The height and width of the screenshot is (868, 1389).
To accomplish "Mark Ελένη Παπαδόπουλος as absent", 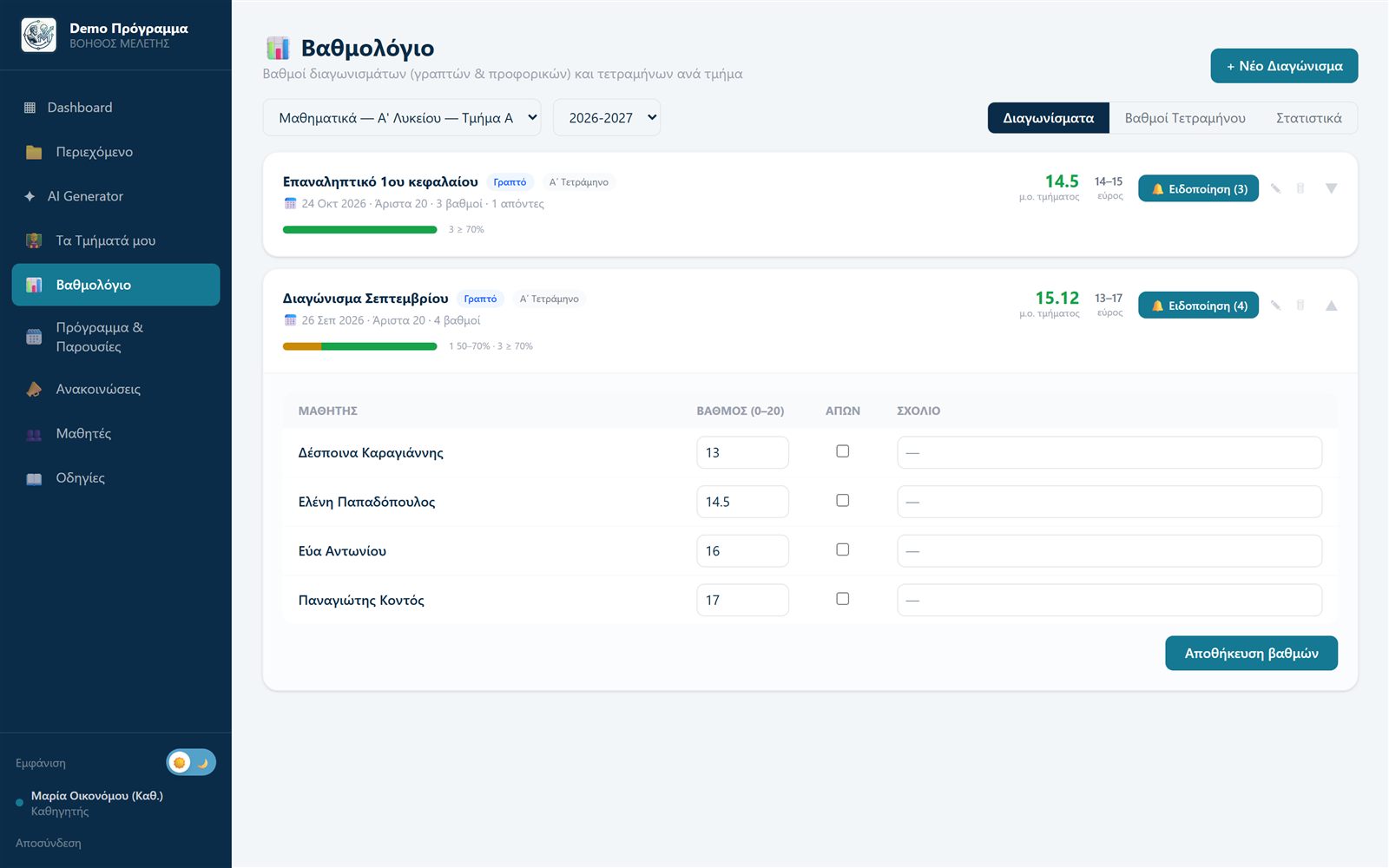I will click(x=842, y=501).
